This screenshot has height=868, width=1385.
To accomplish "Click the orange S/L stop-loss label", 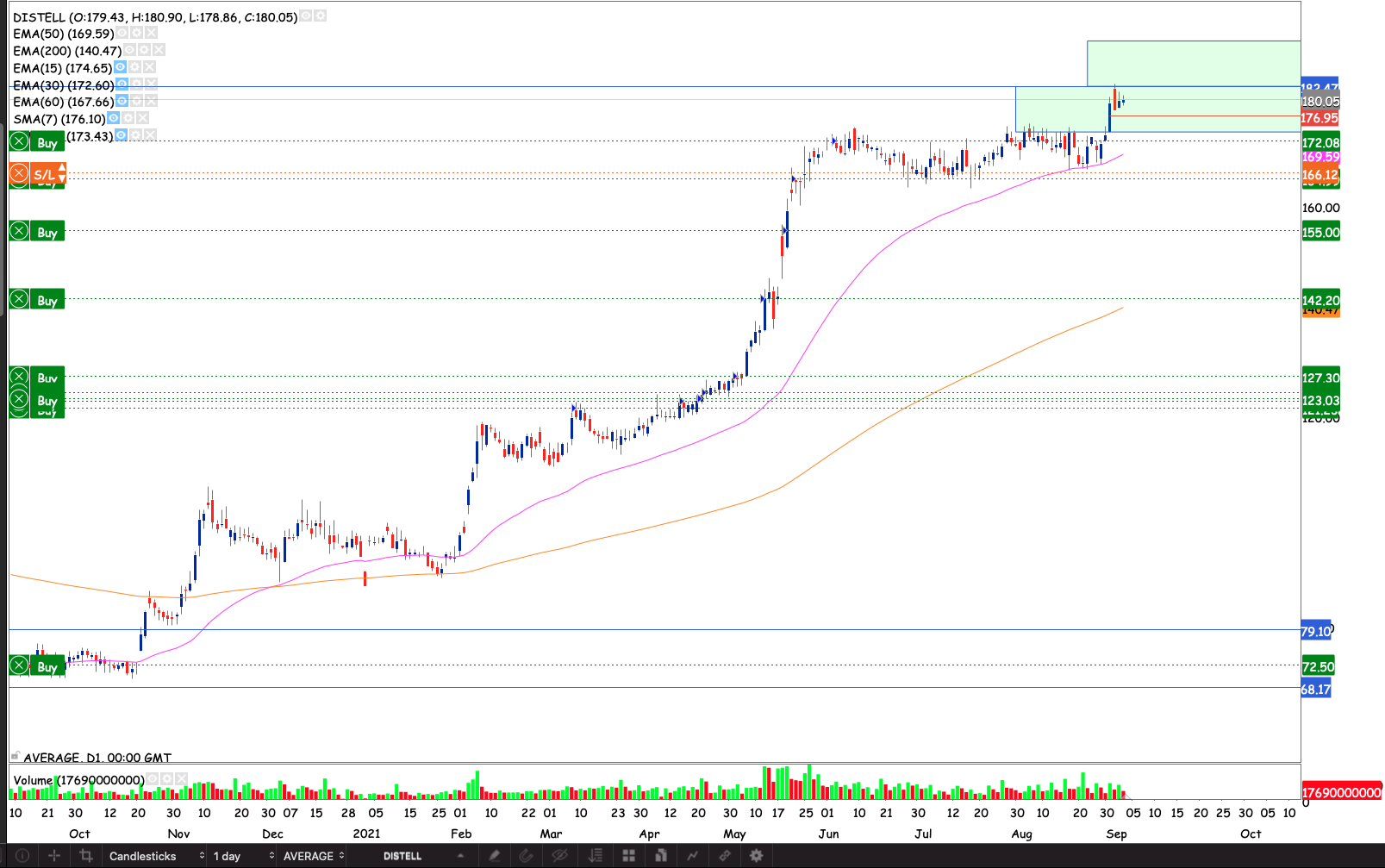I will click(x=45, y=174).
